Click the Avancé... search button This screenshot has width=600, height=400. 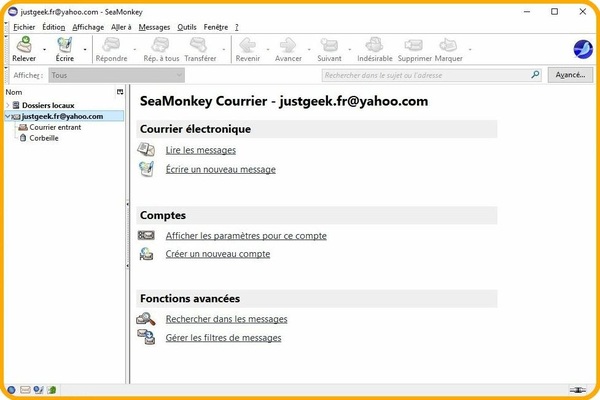pyautogui.click(x=570, y=75)
